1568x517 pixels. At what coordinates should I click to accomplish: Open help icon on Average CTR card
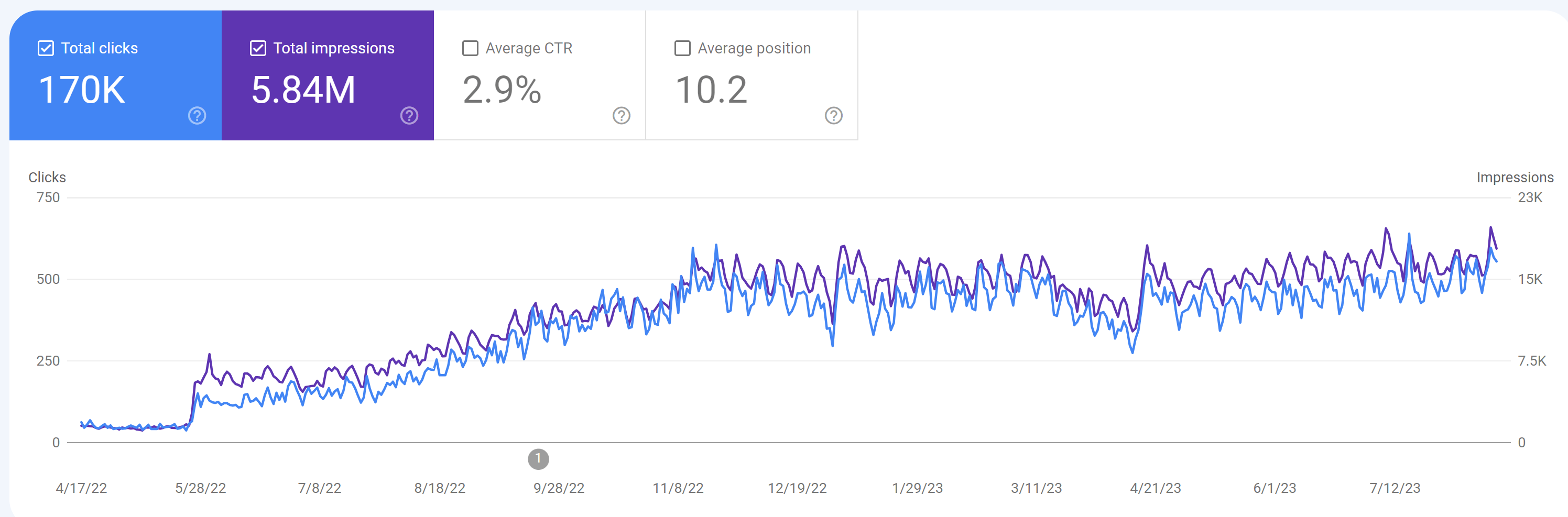pos(622,116)
